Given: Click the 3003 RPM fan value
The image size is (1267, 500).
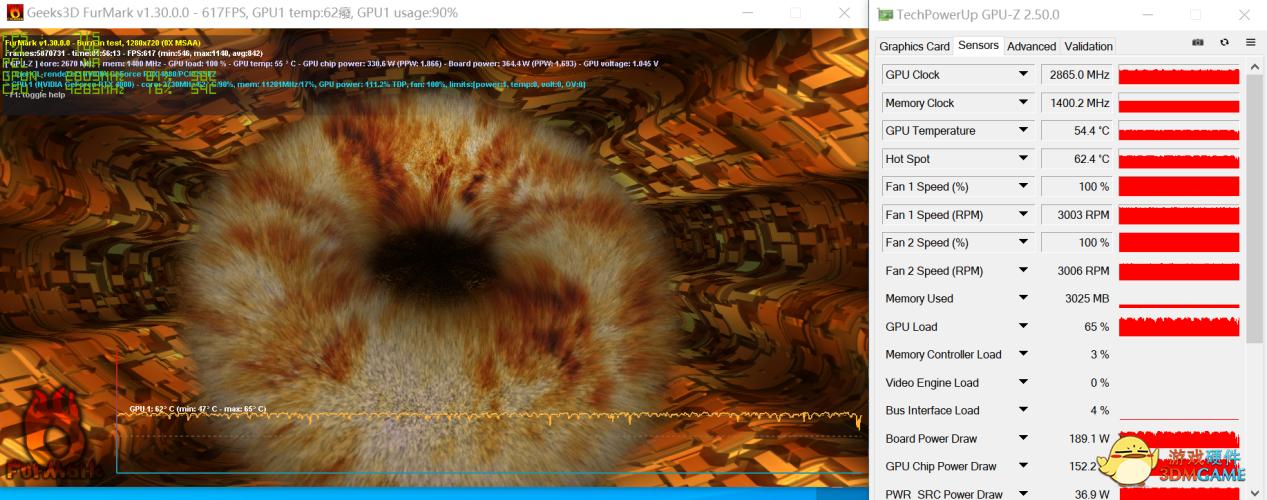Looking at the screenshot, I should 1077,215.
